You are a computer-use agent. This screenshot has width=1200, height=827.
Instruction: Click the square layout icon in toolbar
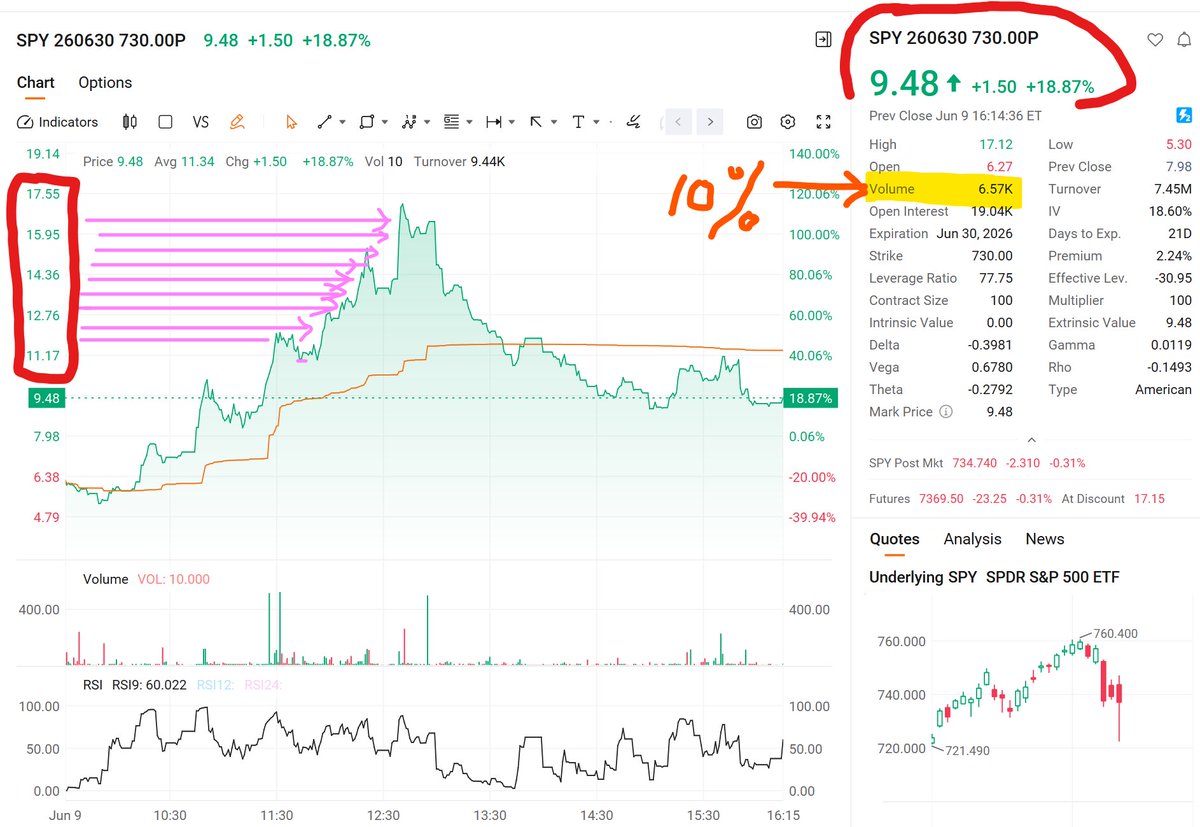(165, 122)
